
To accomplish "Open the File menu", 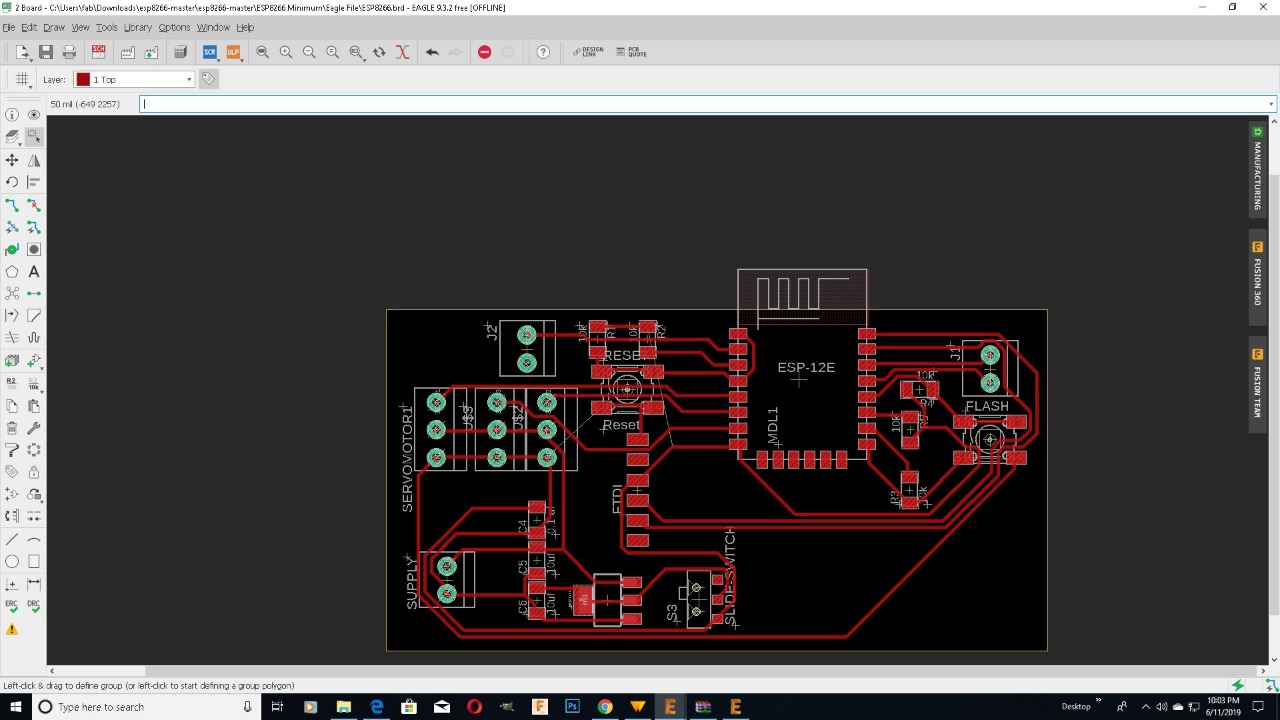I will pos(9,27).
